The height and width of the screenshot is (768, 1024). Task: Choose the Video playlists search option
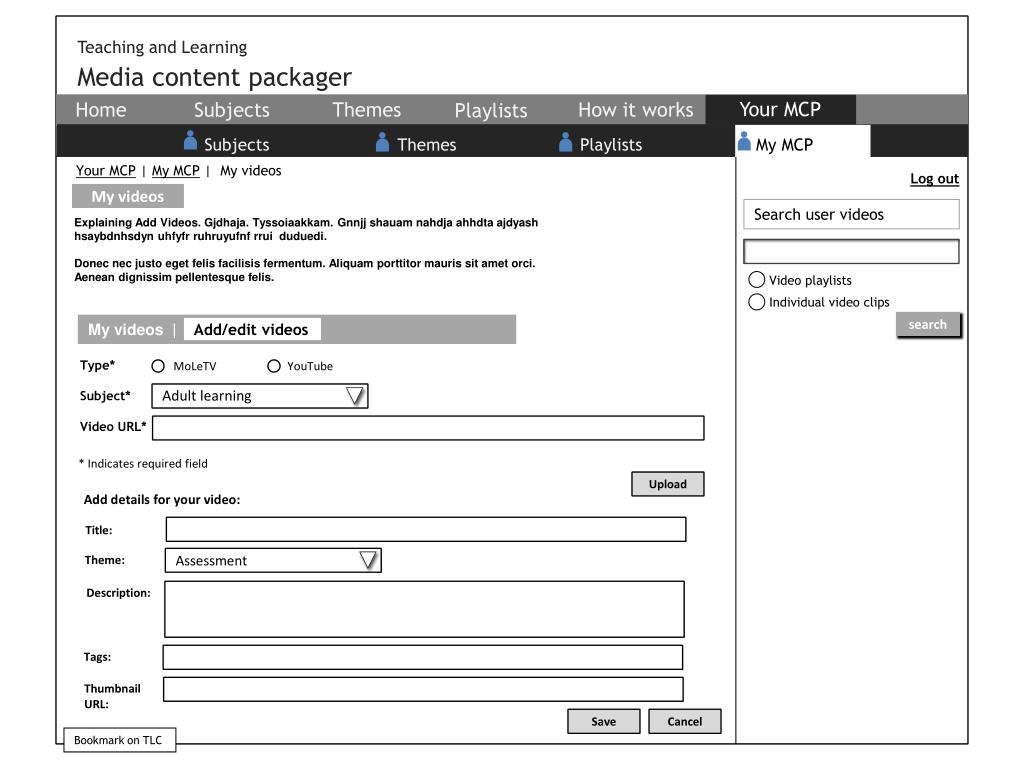(x=756, y=280)
